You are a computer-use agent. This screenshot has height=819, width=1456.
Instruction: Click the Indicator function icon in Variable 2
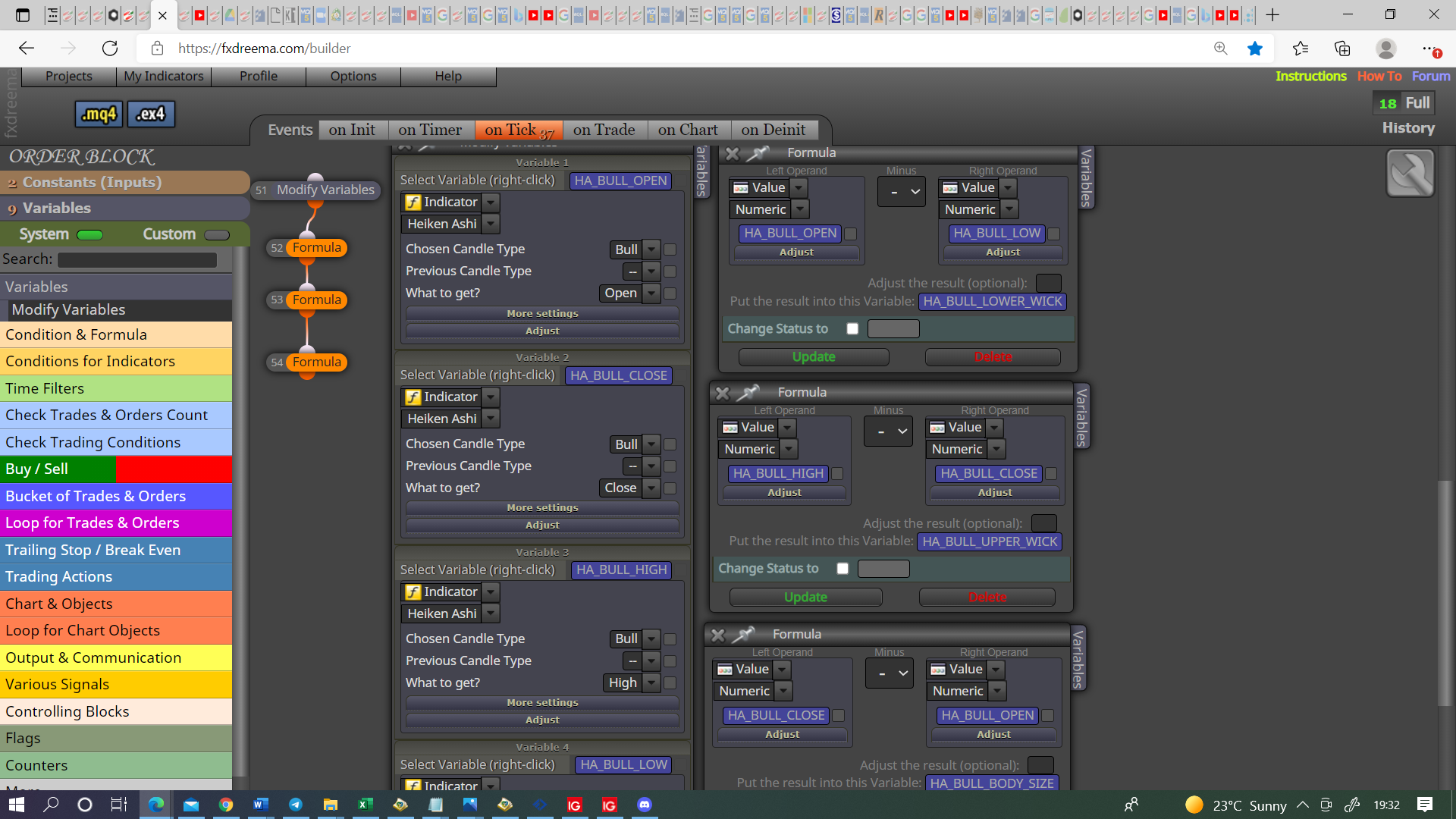(413, 397)
